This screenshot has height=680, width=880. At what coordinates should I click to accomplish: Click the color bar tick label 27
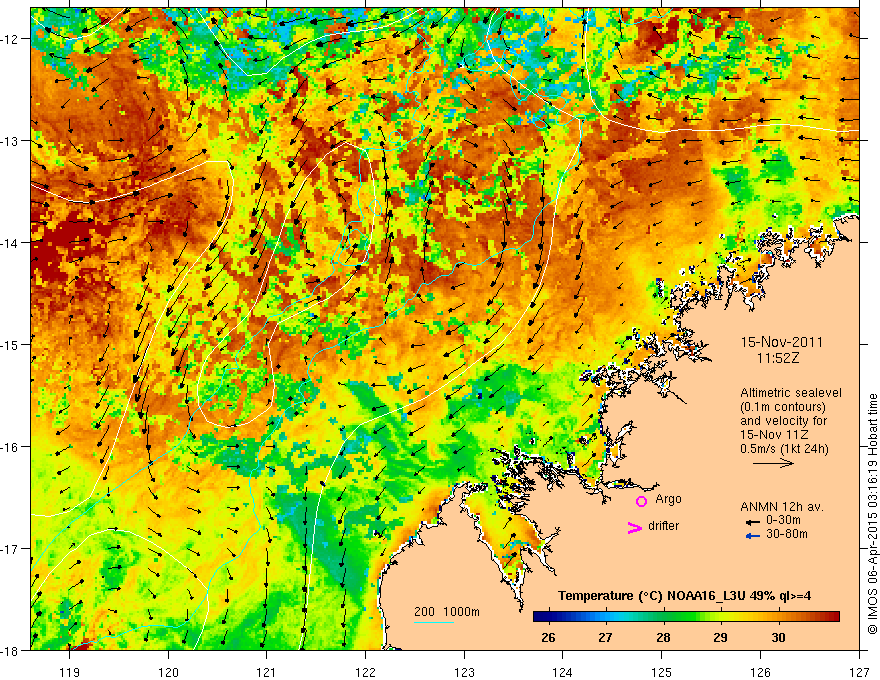point(605,637)
